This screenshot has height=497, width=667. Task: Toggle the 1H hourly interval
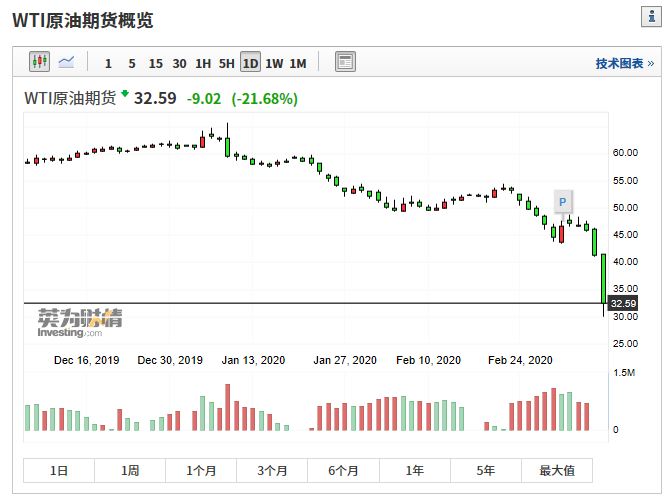point(203,63)
